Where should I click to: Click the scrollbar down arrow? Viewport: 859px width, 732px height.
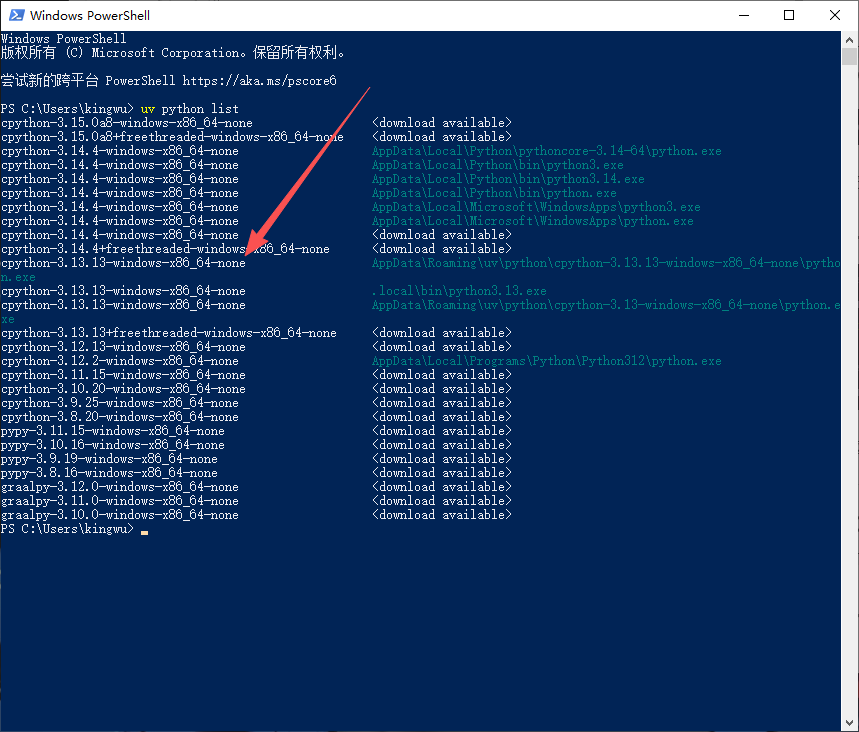[849, 723]
